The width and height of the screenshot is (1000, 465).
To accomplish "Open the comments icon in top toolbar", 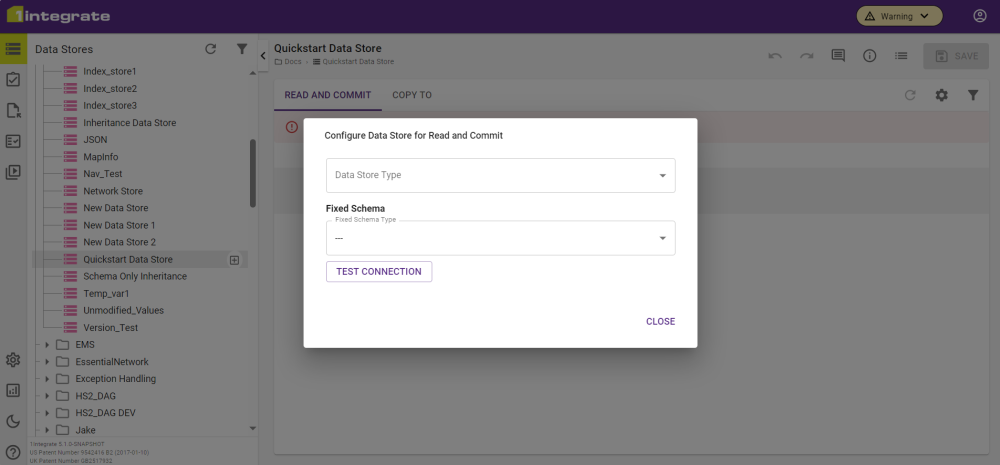I will [838, 56].
